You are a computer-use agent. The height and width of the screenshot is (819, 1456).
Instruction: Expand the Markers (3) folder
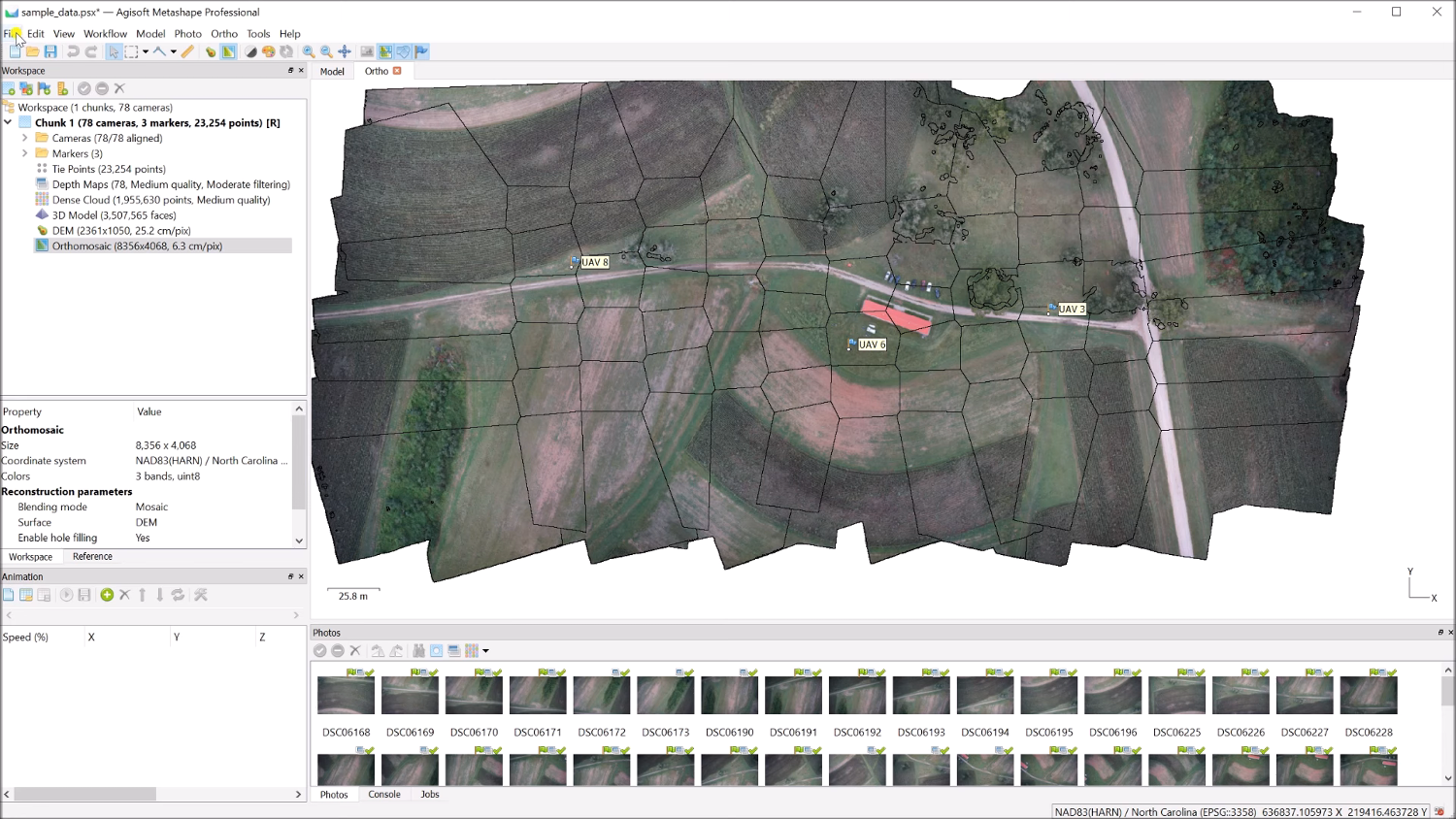click(25, 153)
